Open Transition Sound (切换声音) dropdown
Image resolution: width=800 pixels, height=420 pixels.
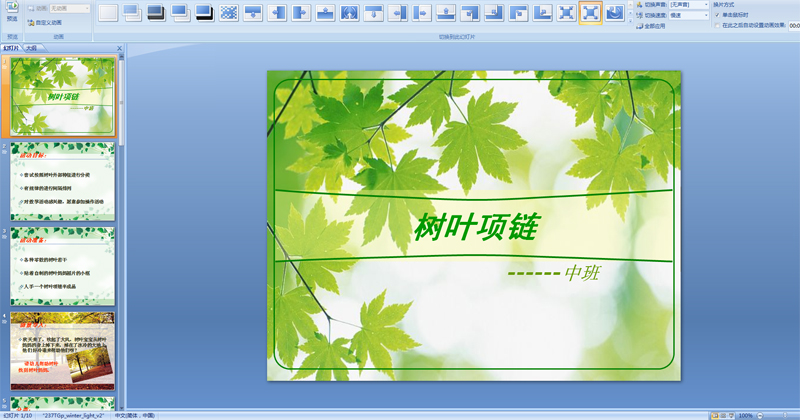(x=689, y=5)
